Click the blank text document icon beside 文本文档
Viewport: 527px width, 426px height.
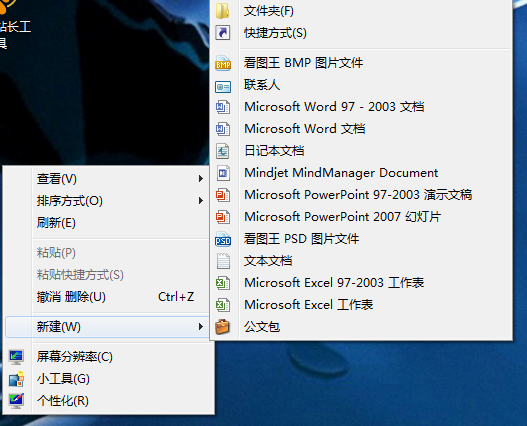click(x=223, y=261)
